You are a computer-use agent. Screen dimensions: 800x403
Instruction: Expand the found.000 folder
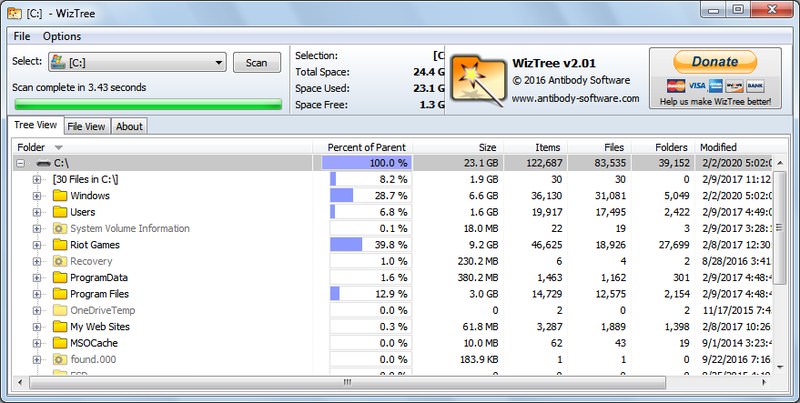(36, 360)
